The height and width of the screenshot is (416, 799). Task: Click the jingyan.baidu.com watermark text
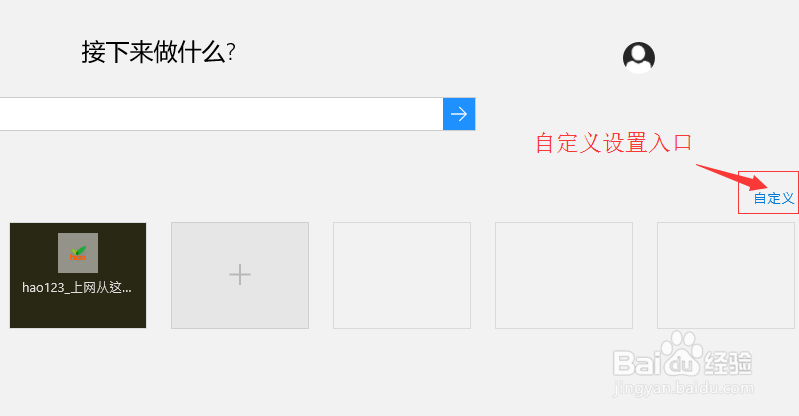(683, 388)
